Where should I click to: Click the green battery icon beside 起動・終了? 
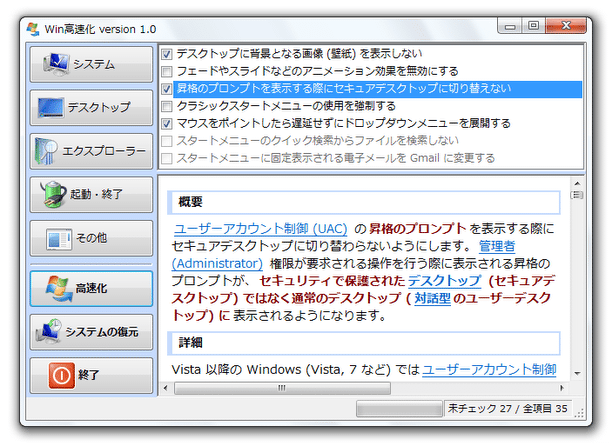pos(53,194)
